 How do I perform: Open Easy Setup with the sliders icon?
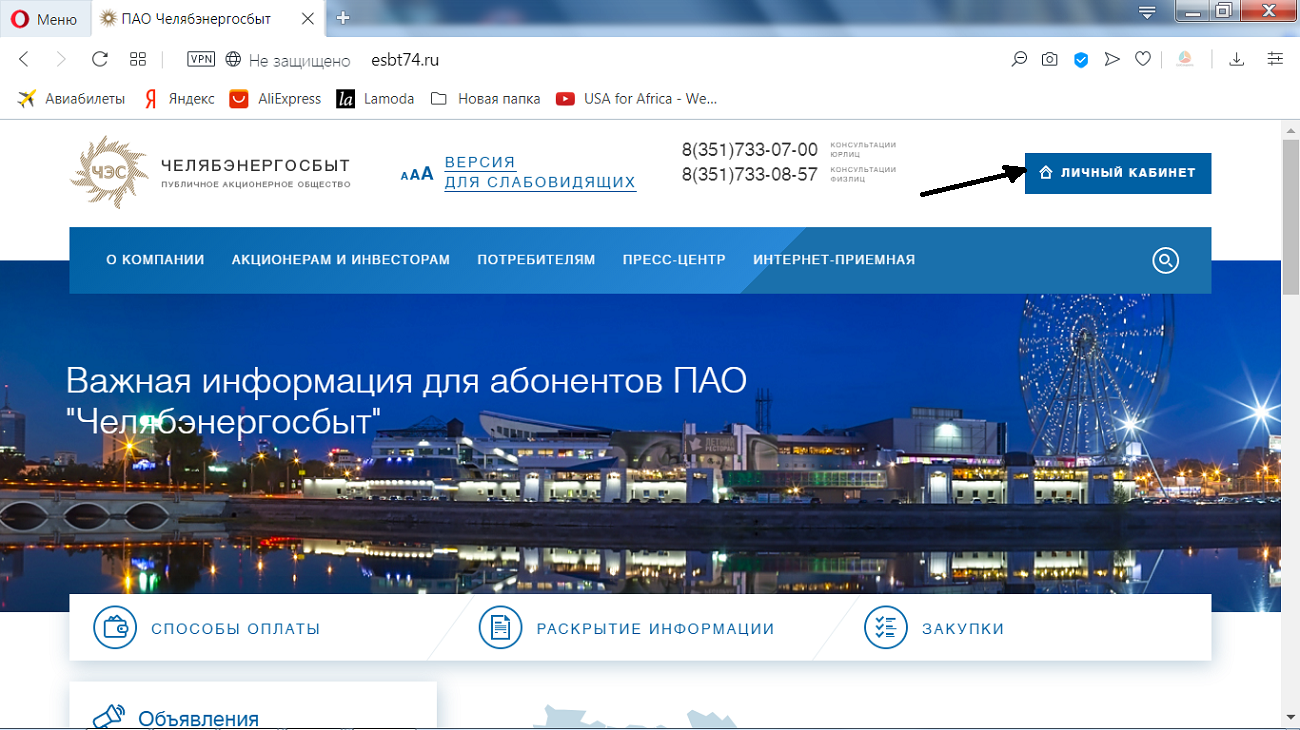(x=1275, y=59)
